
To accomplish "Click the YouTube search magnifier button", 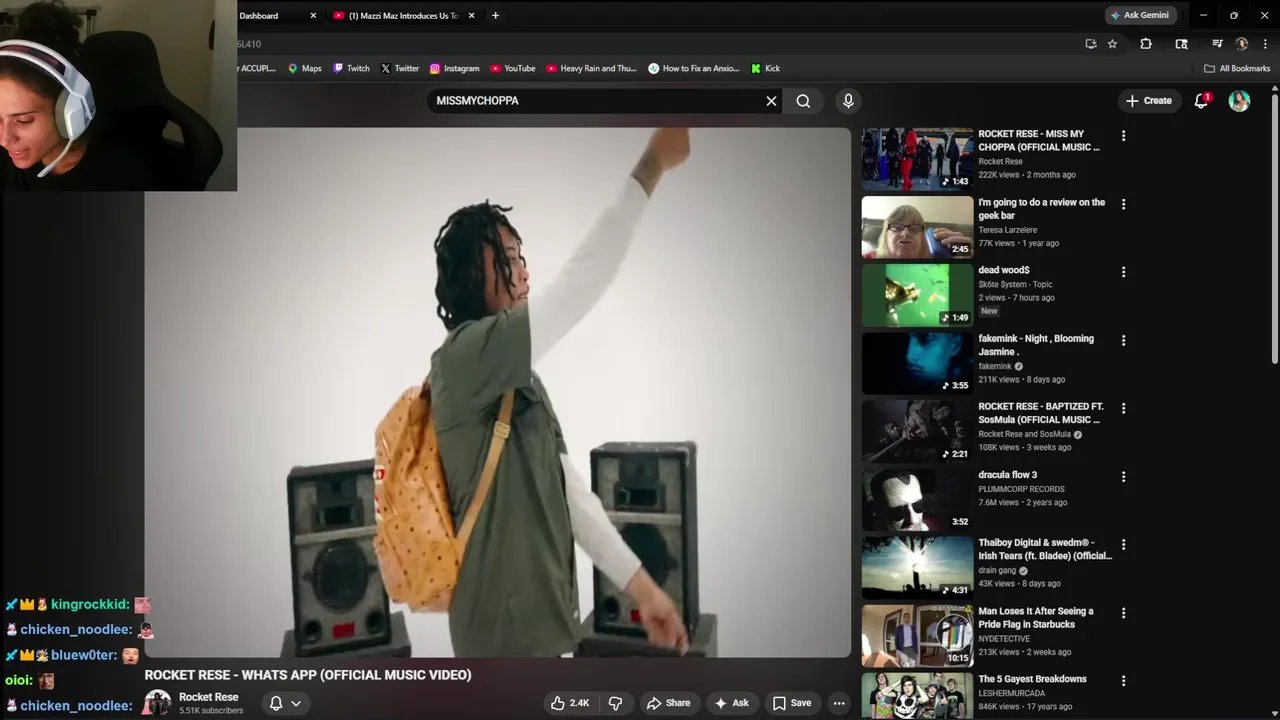I will (803, 101).
